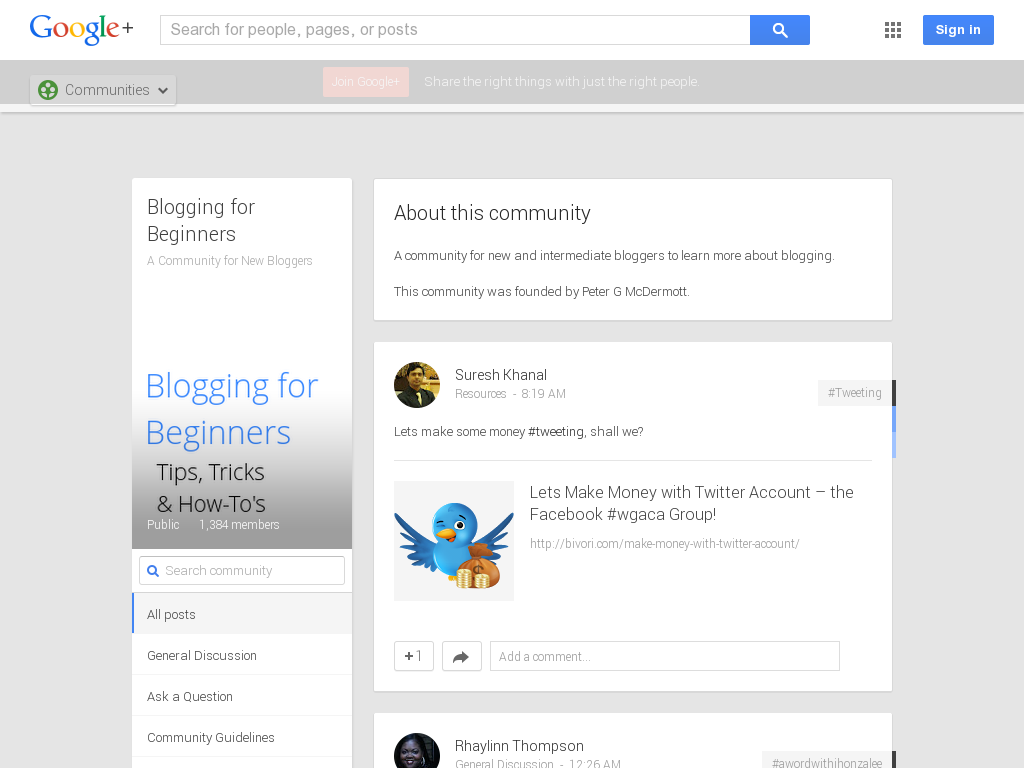This screenshot has height=768, width=1024.
Task: Click the '1,384 members' text
Action: click(239, 524)
